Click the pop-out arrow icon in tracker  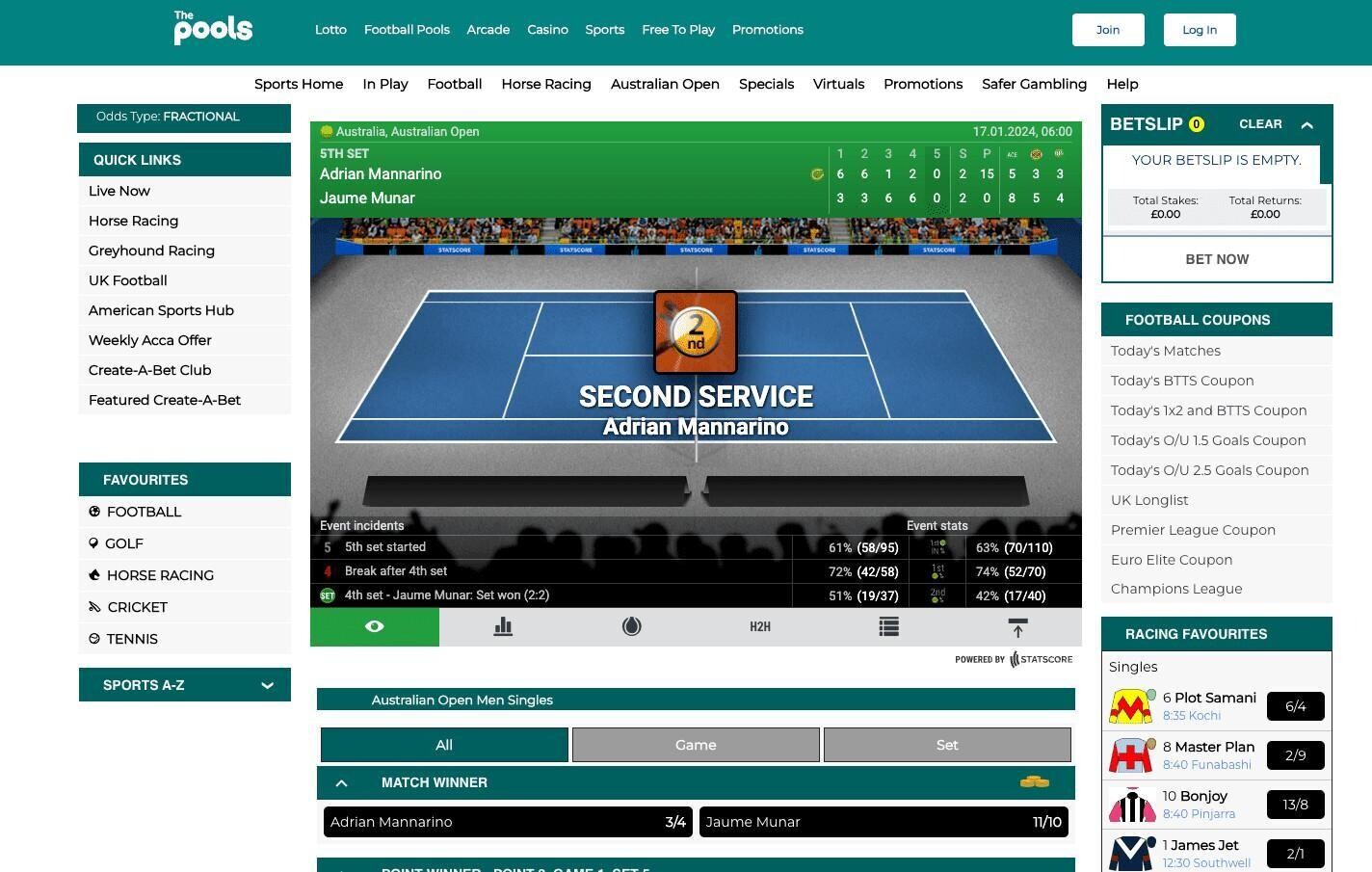pyautogui.click(x=1017, y=626)
